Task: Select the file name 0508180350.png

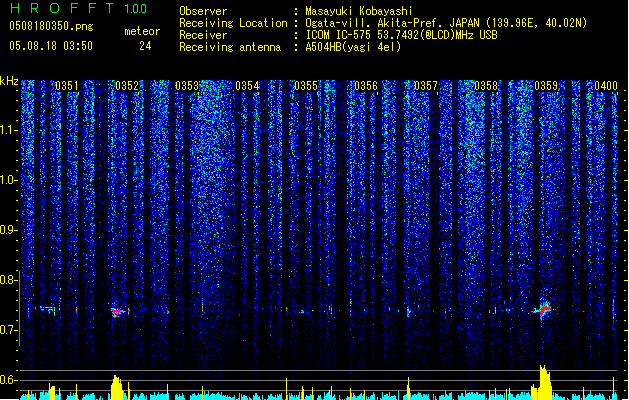Action: (x=51, y=26)
